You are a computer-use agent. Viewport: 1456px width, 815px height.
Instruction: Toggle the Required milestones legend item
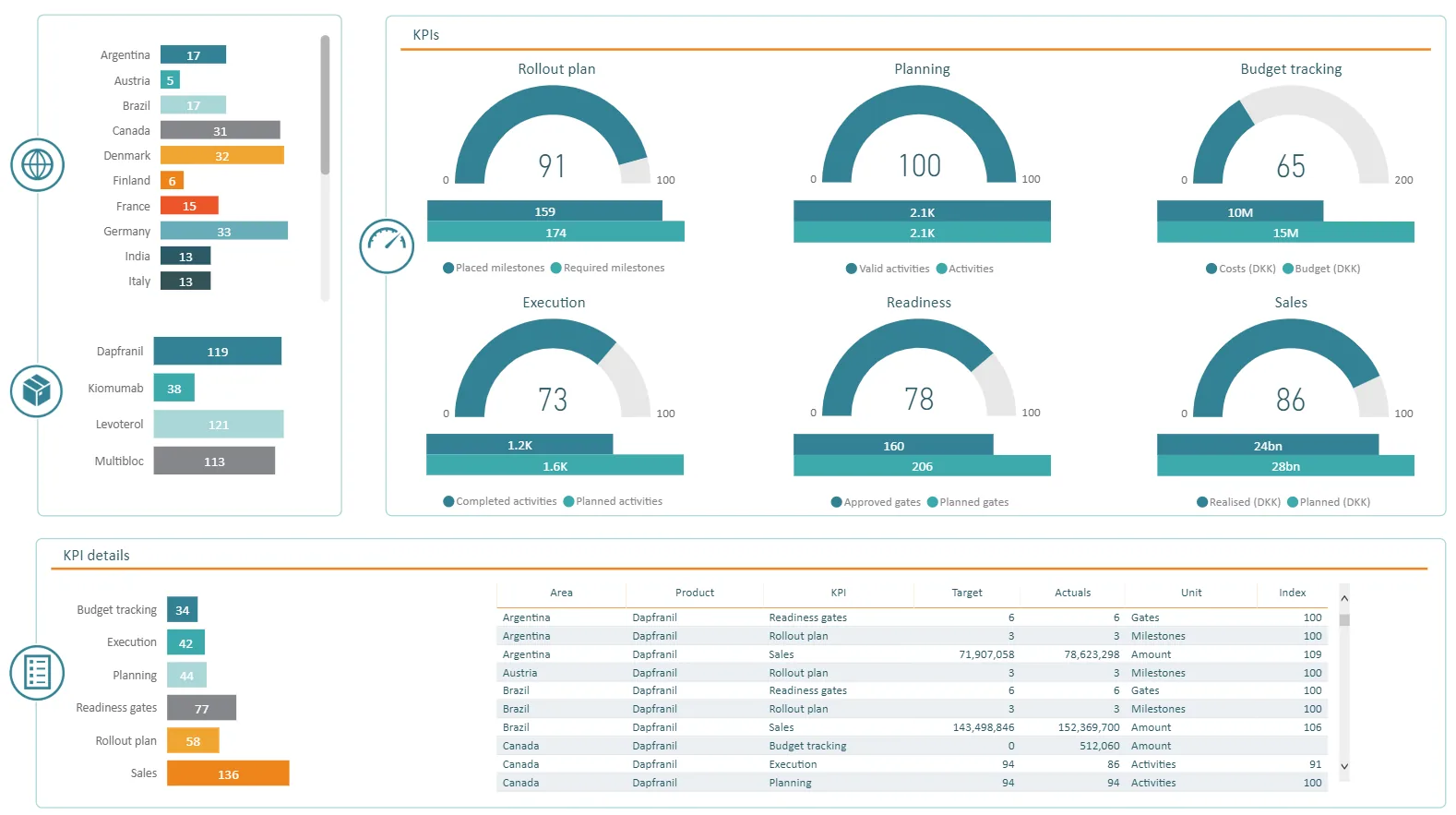pos(608,268)
